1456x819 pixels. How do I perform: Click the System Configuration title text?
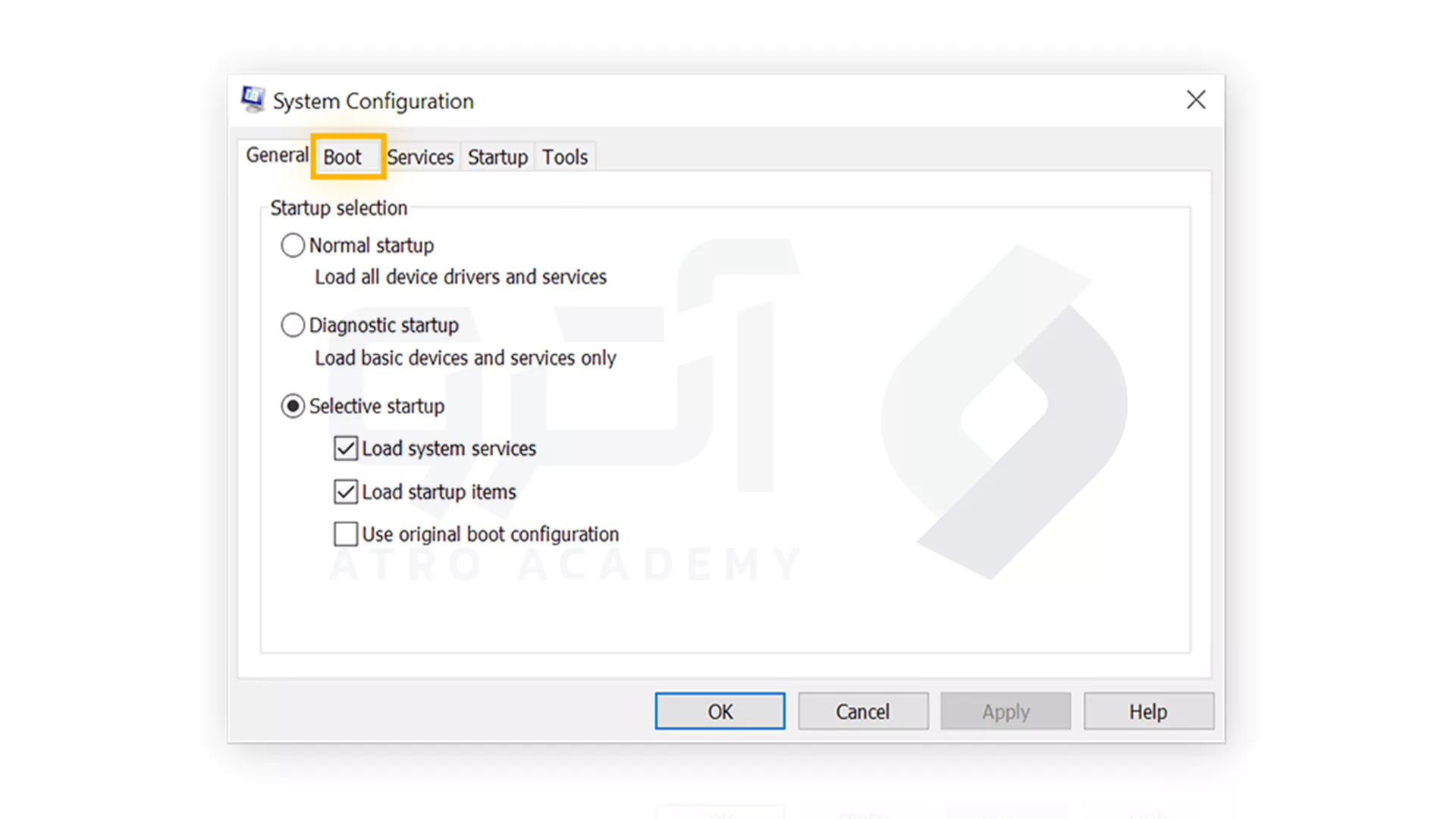(x=373, y=101)
